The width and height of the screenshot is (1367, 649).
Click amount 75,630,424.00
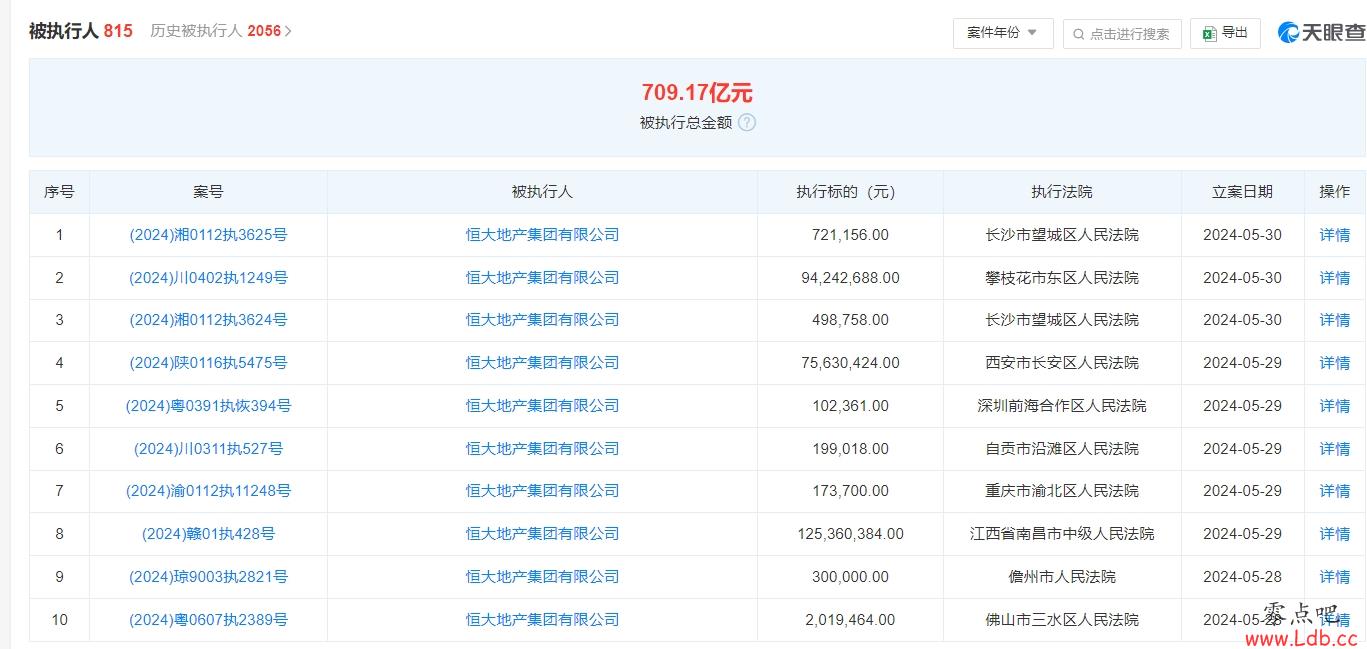pyautogui.click(x=850, y=363)
